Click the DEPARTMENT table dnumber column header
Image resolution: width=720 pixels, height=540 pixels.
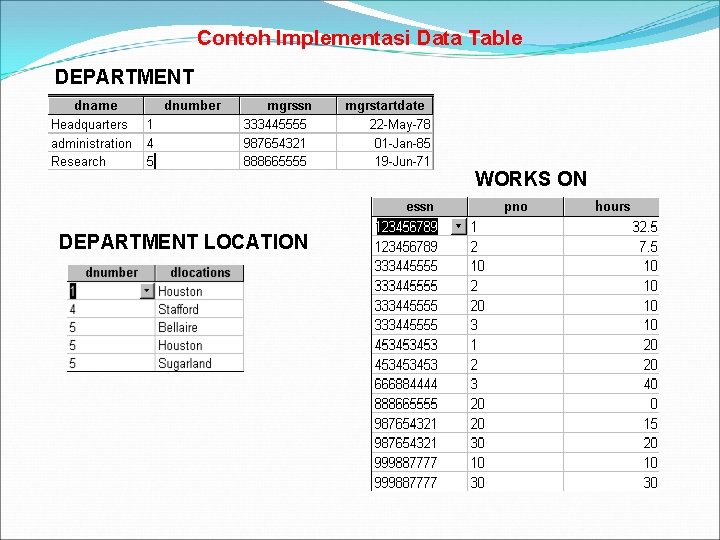(x=192, y=105)
